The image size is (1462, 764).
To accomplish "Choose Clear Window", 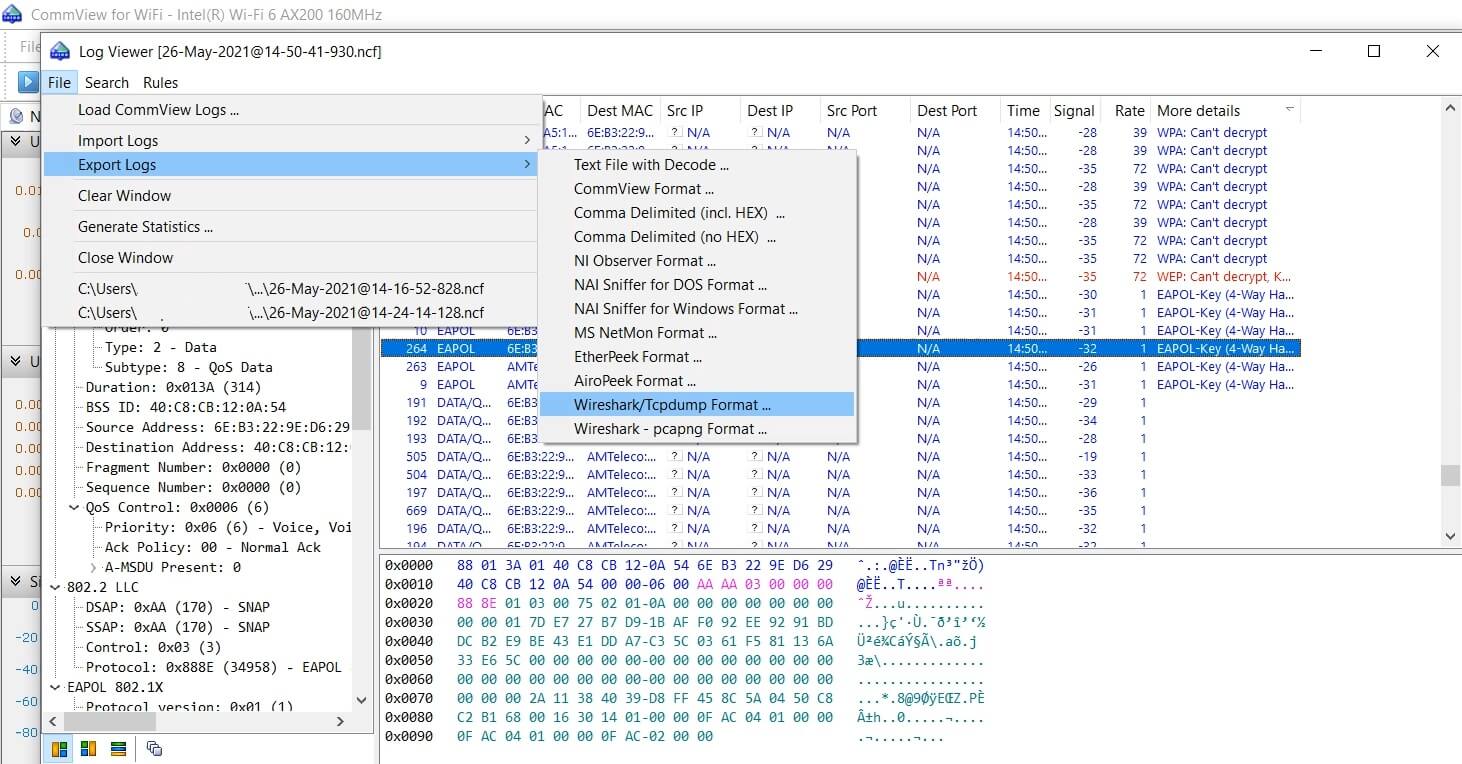I will pyautogui.click(x=291, y=196).
